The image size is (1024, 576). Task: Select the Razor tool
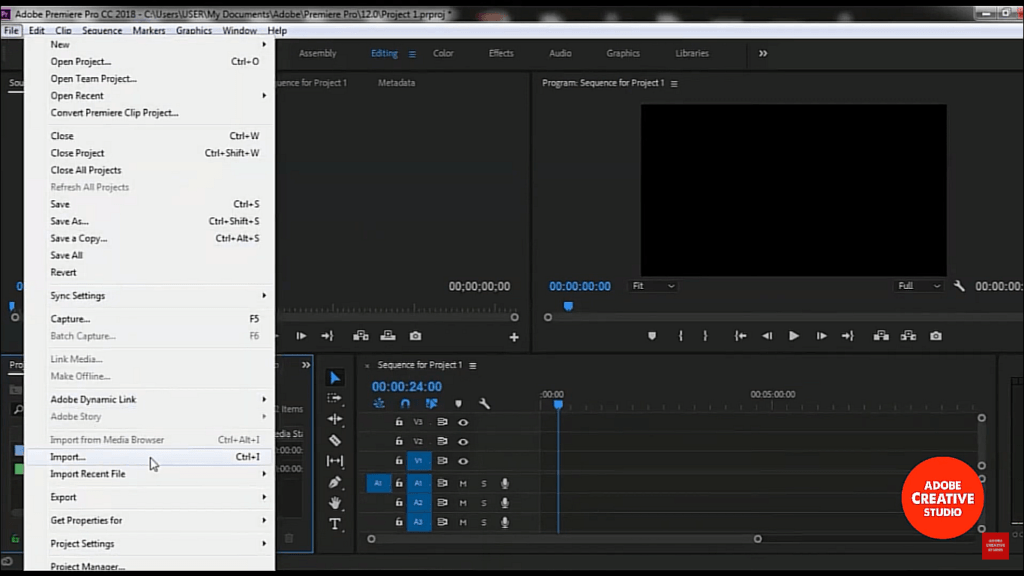click(334, 440)
